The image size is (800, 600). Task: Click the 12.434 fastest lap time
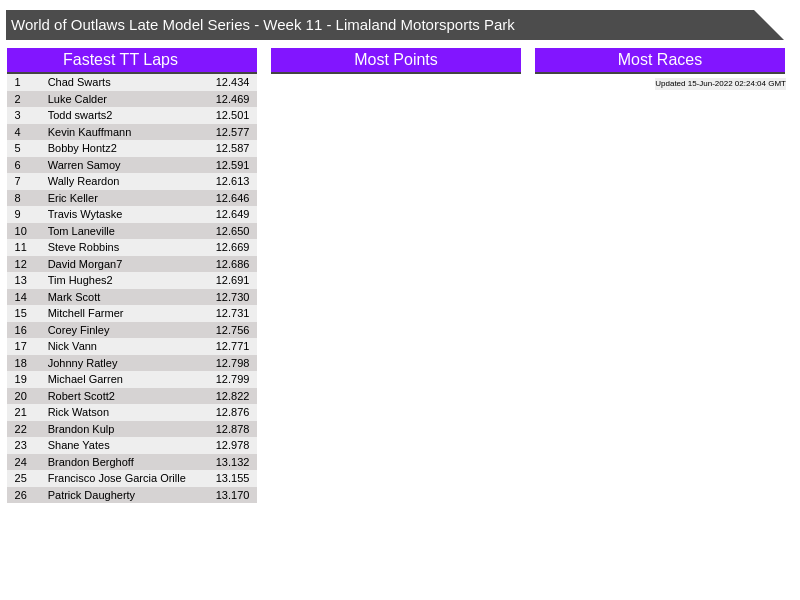pyautogui.click(x=232, y=82)
